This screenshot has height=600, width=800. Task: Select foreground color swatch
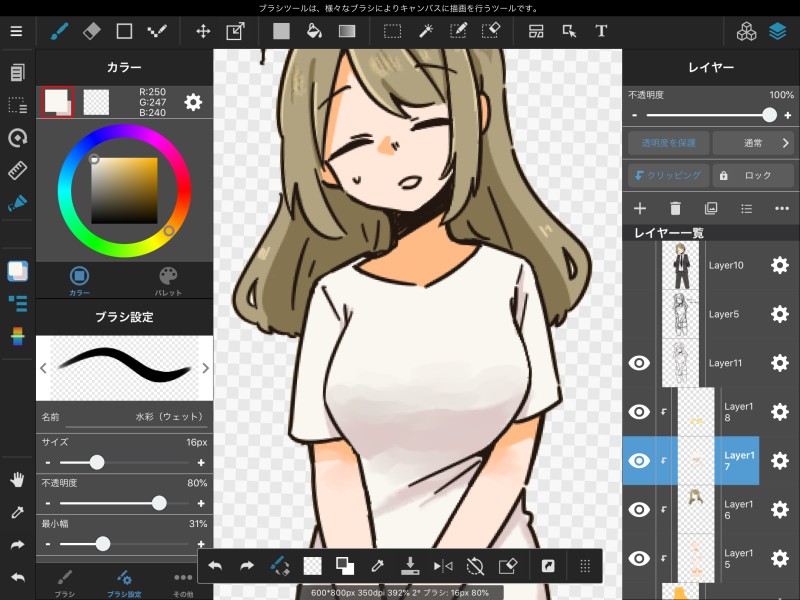pos(57,102)
